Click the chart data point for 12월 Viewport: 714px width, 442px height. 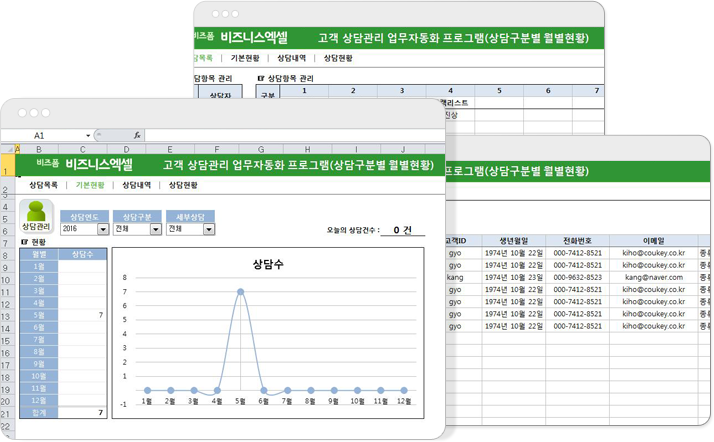(x=404, y=390)
